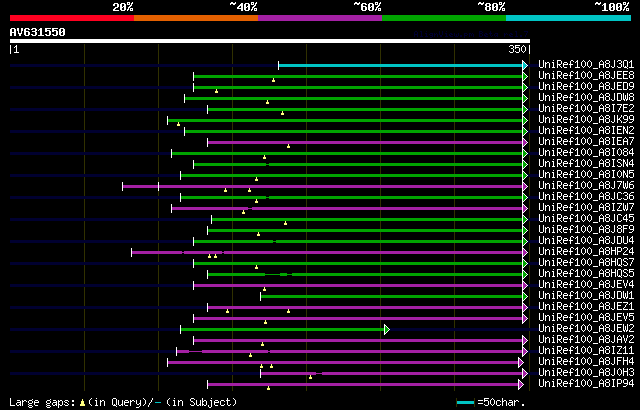The image size is (640, 410).
Task: Click the yellow gap marker under A8JK99 bar
Action: [x=178, y=124]
